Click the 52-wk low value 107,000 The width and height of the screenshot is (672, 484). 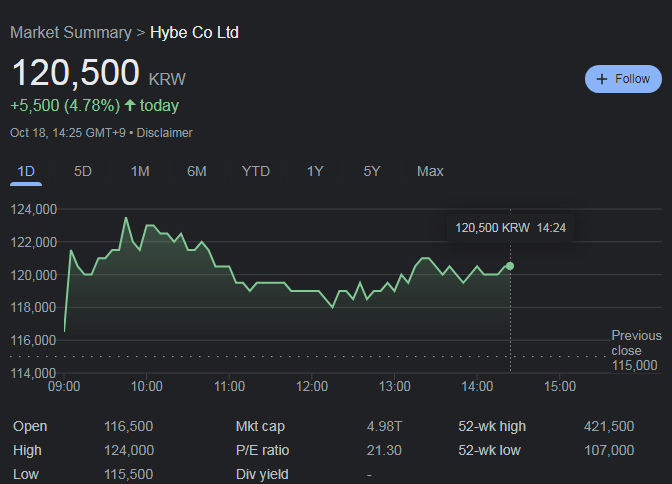click(609, 451)
